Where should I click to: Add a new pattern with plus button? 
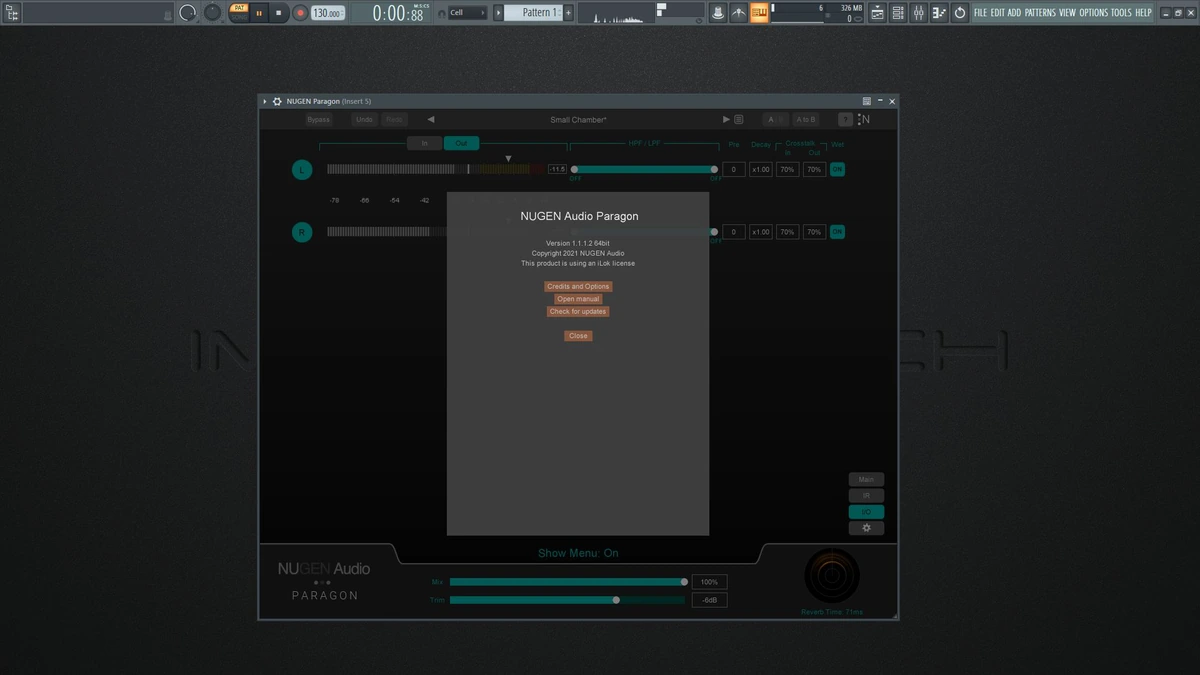(x=569, y=13)
